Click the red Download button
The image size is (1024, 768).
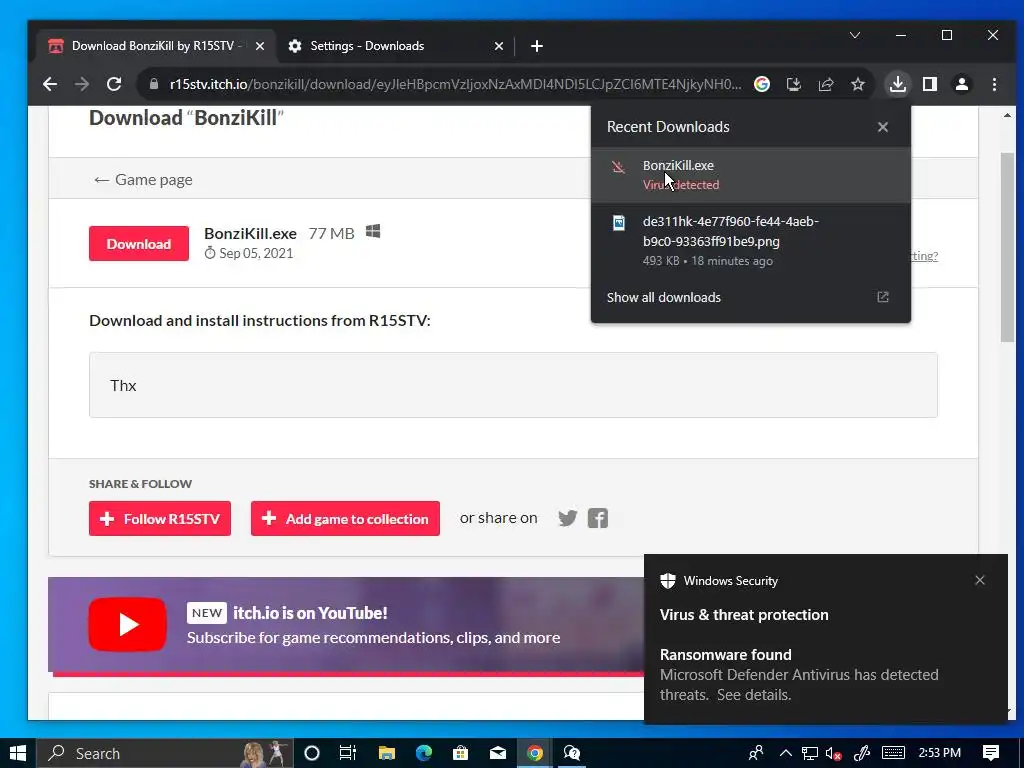pos(139,244)
